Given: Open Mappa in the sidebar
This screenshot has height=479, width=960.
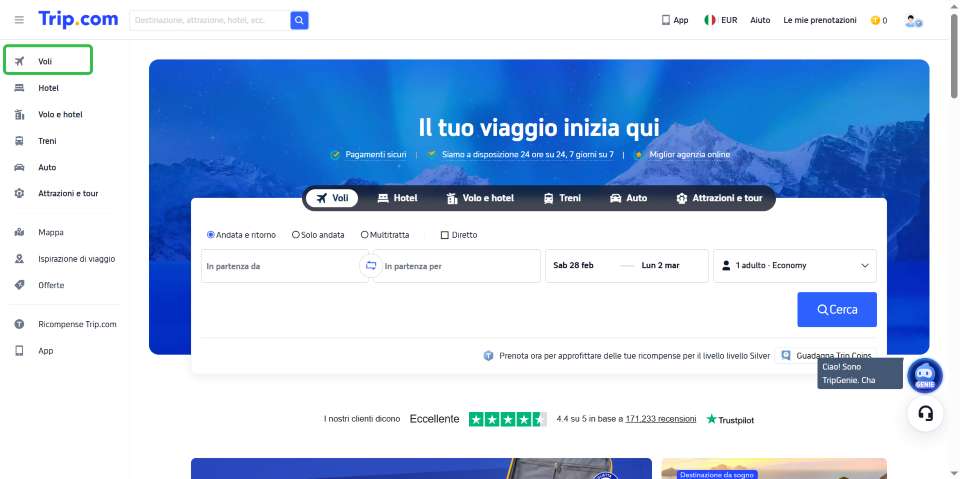Looking at the screenshot, I should 50,232.
